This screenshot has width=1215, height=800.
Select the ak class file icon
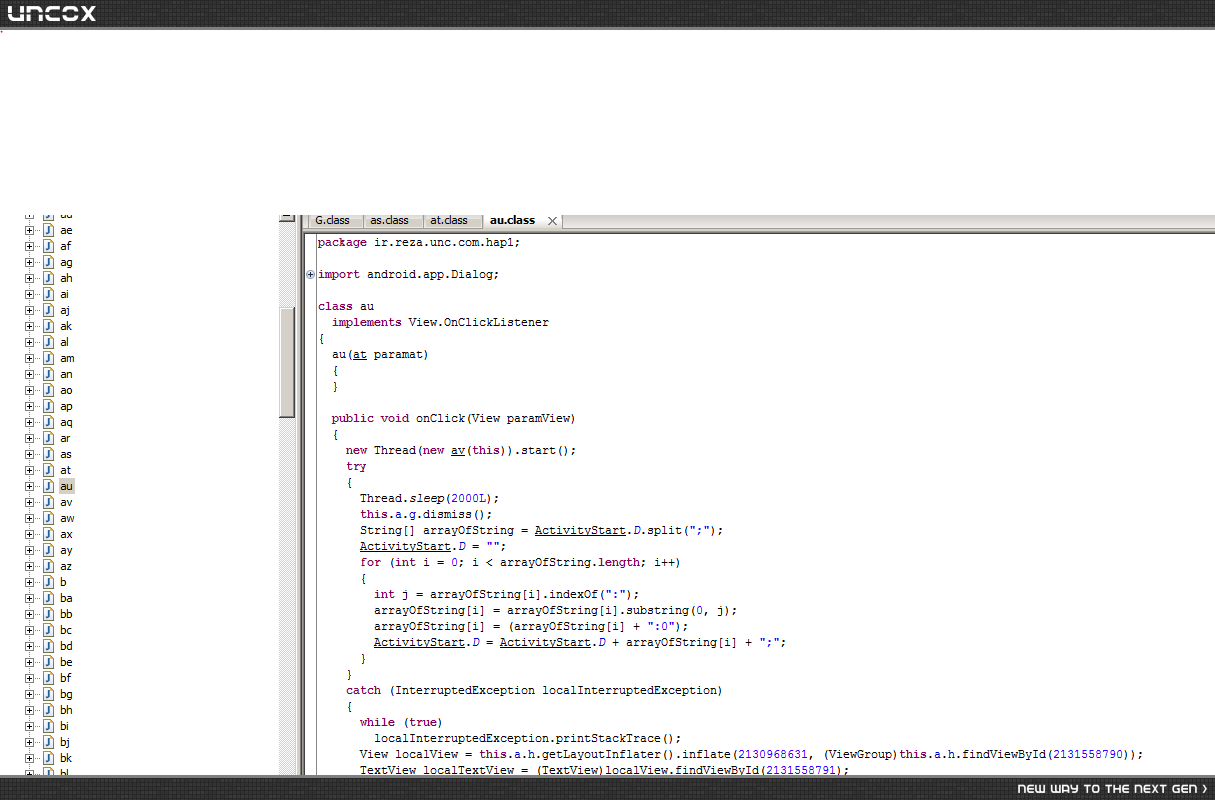pyautogui.click(x=47, y=326)
